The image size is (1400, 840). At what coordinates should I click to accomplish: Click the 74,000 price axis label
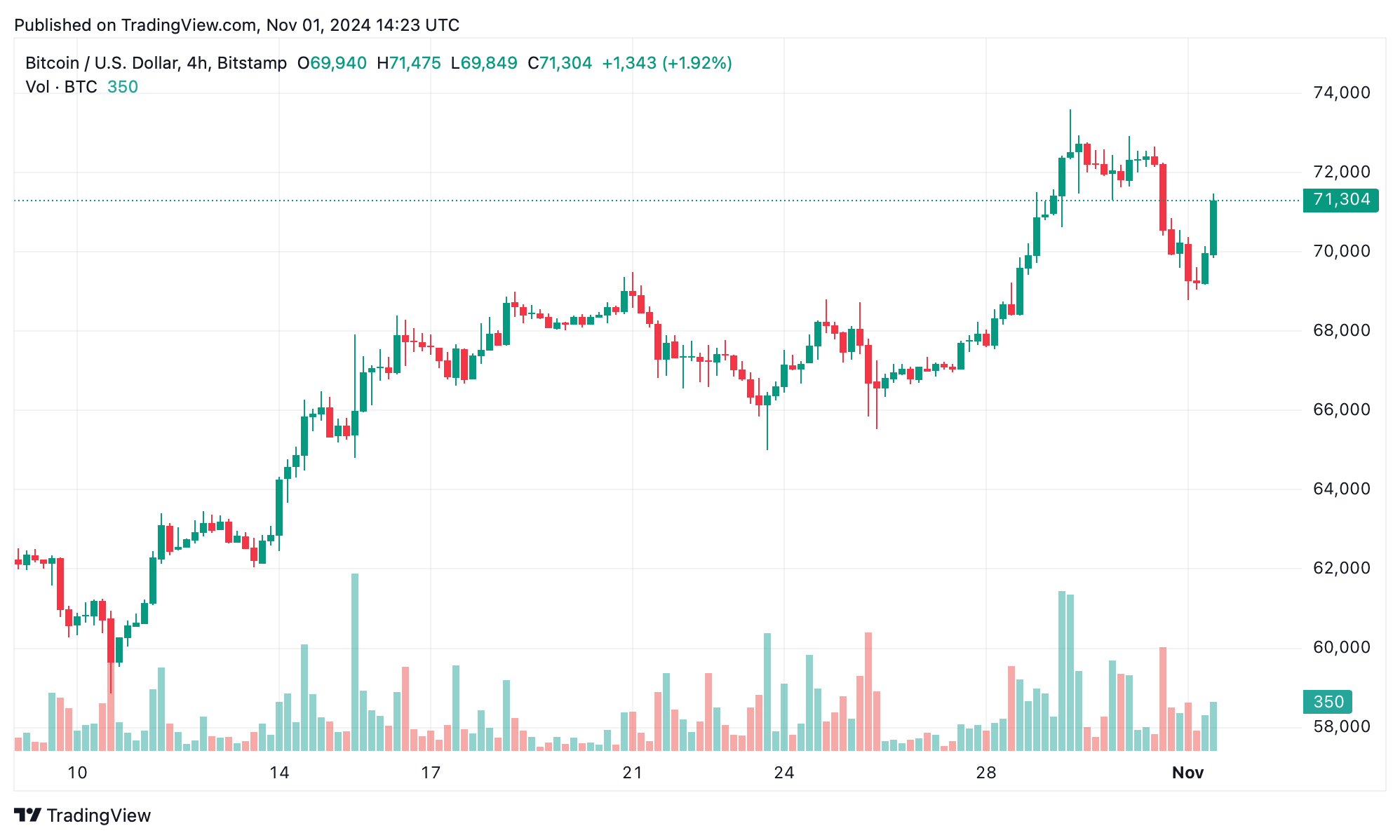[x=1341, y=93]
